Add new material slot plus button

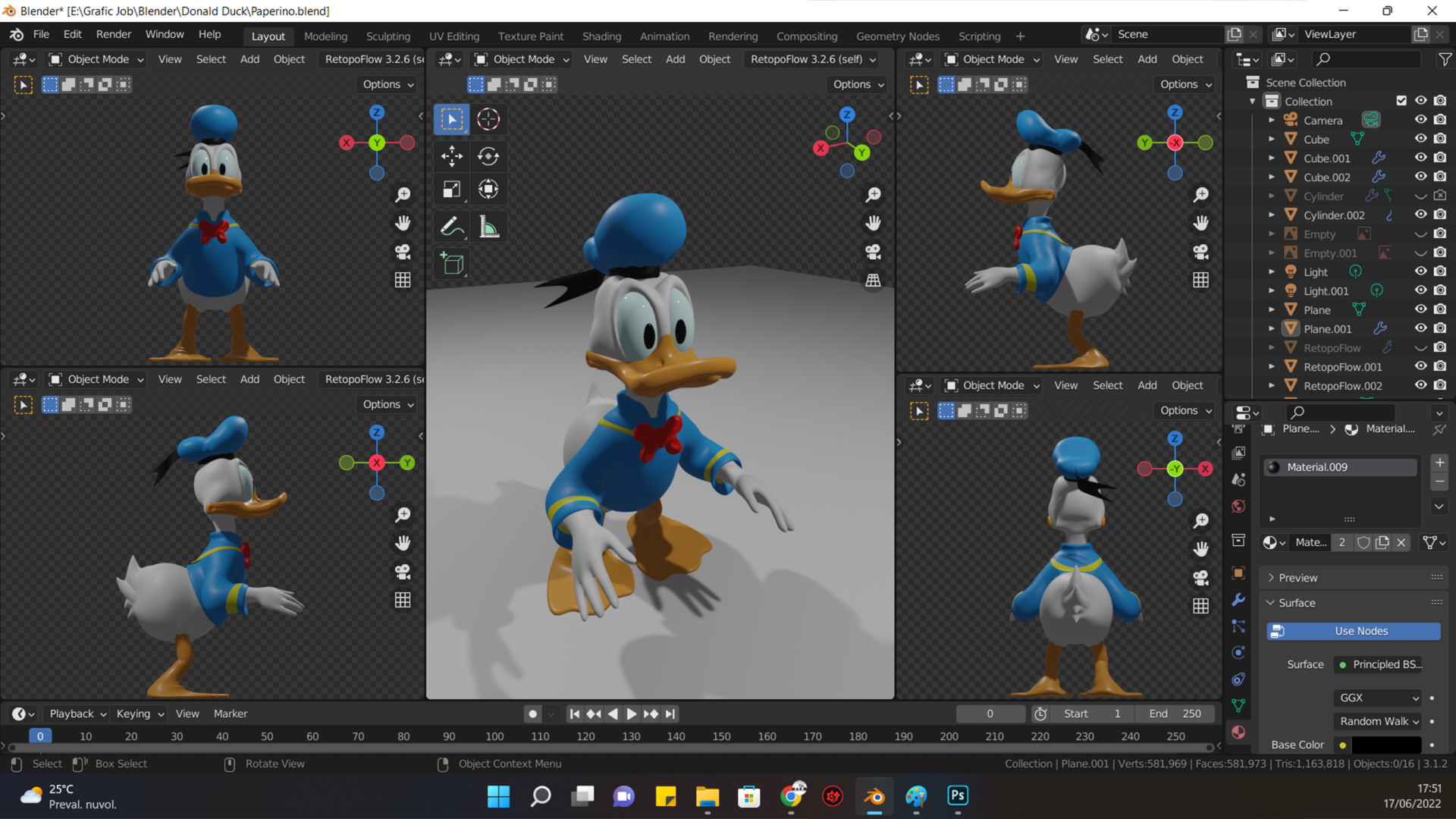pyautogui.click(x=1439, y=463)
